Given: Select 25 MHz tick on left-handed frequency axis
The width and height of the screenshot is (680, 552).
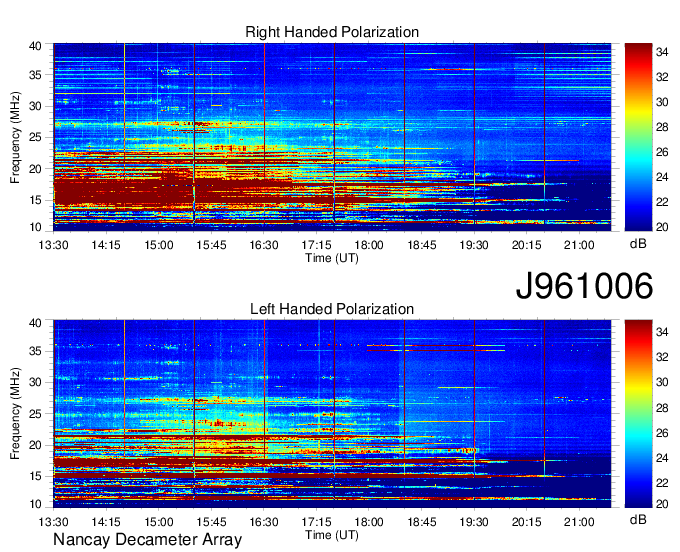Looking at the screenshot, I should click(35, 414).
